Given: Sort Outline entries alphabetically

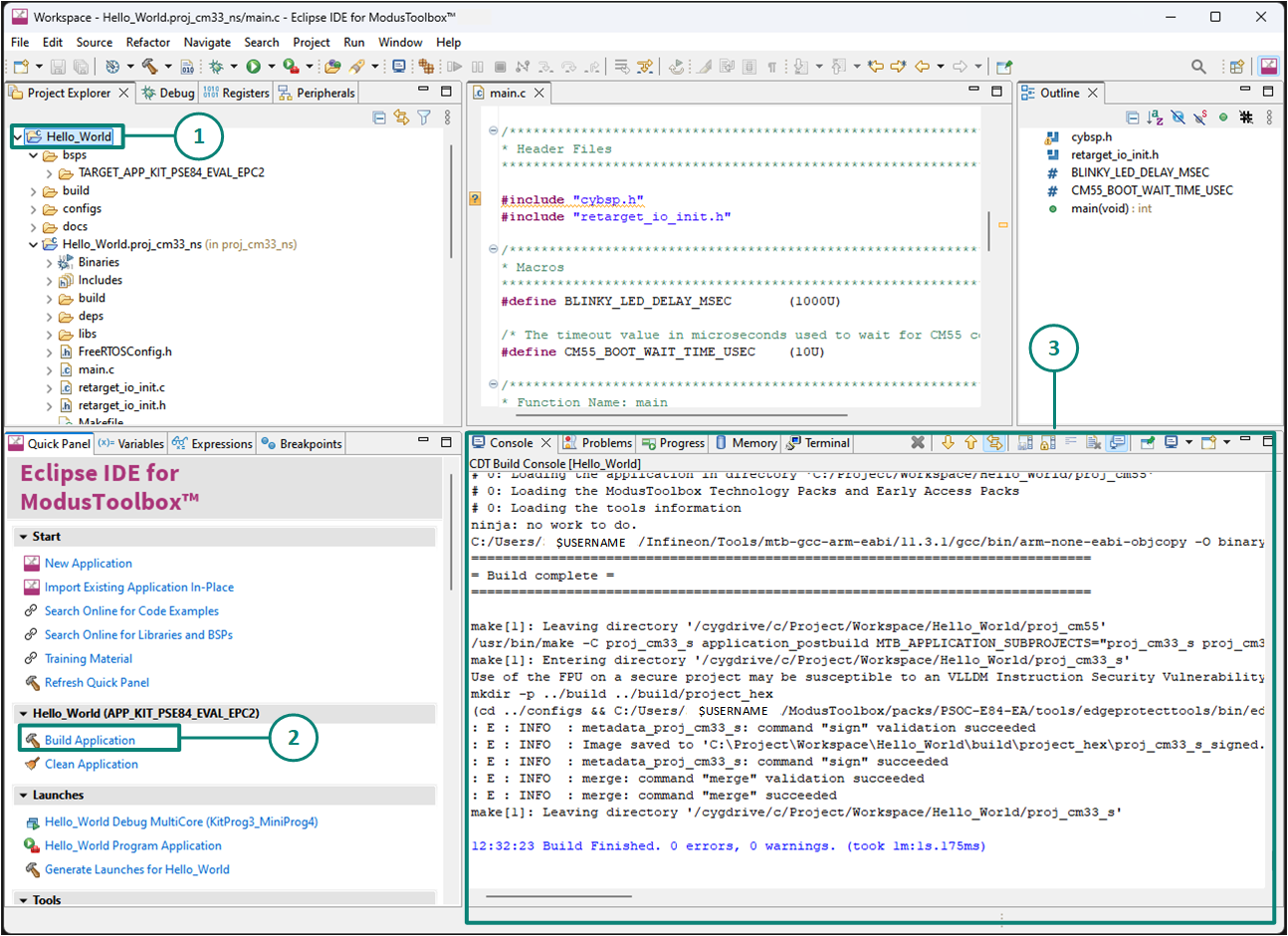Looking at the screenshot, I should tap(1155, 117).
